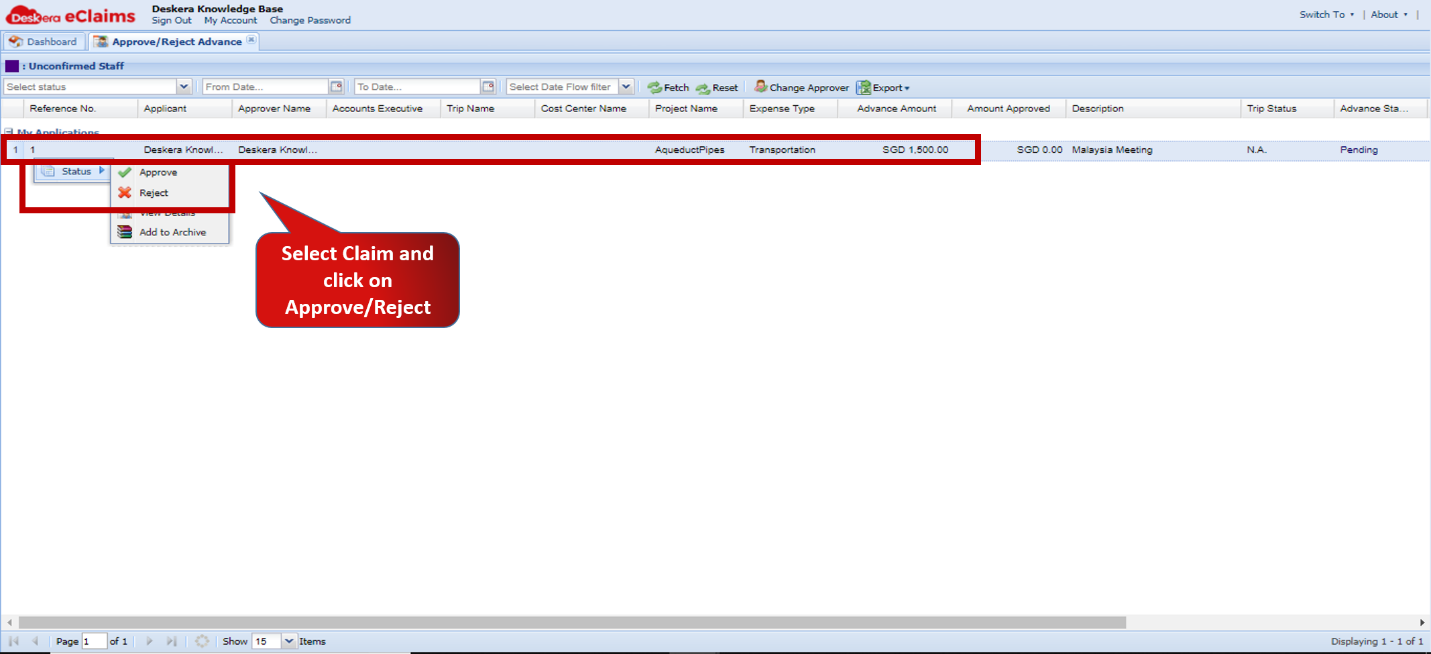Screen dimensions: 1431x654
Task: Click the Deskera eClaims logo
Action: (70, 14)
